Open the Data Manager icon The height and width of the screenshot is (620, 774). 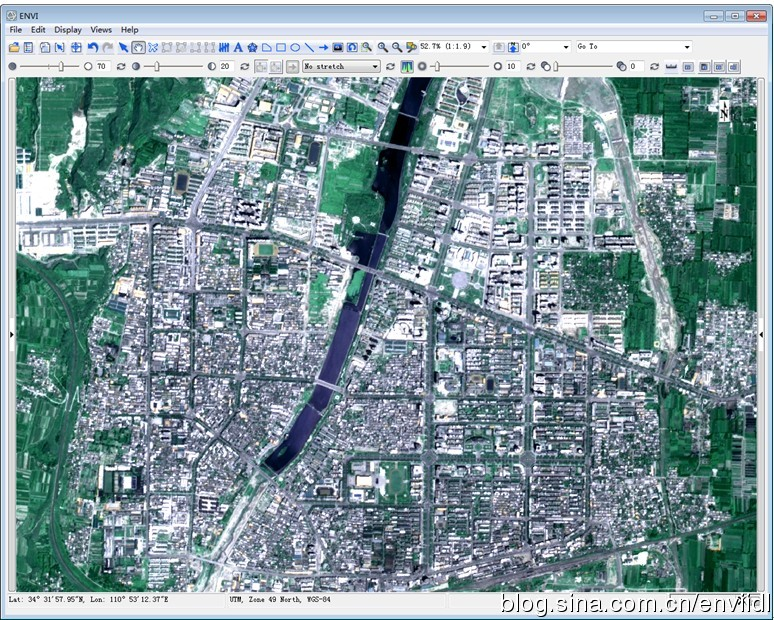tap(28, 47)
